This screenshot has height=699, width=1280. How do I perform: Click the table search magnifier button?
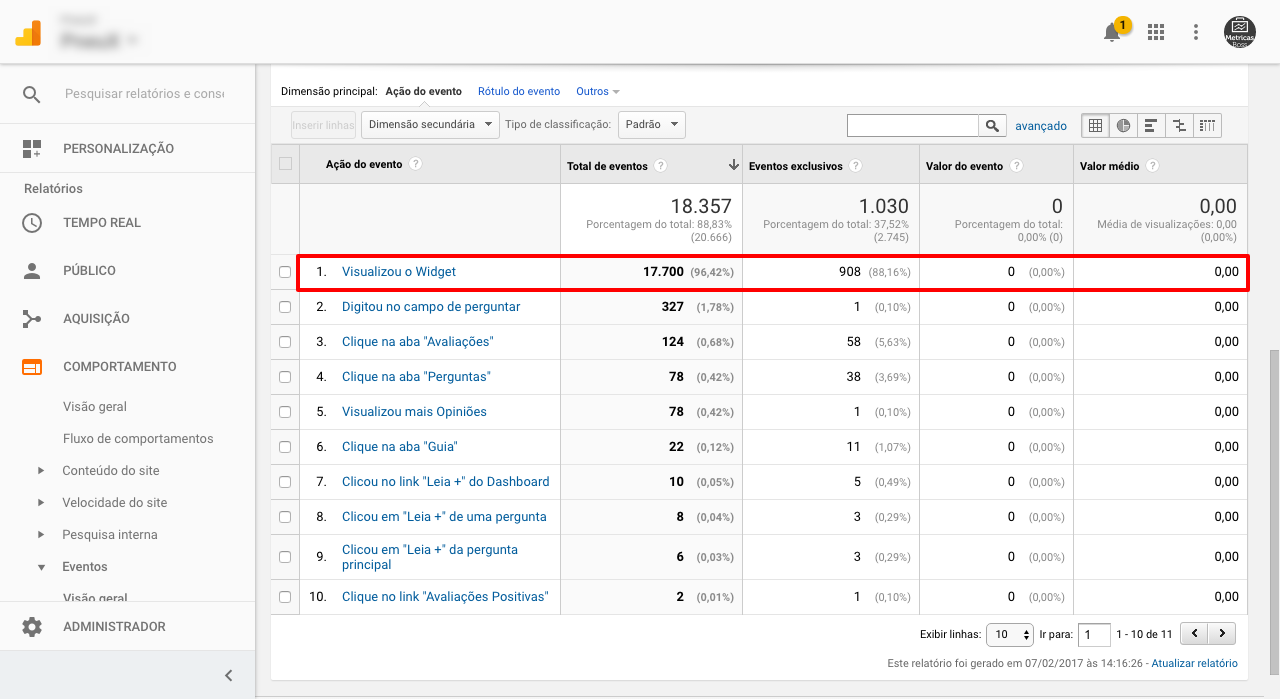(992, 126)
